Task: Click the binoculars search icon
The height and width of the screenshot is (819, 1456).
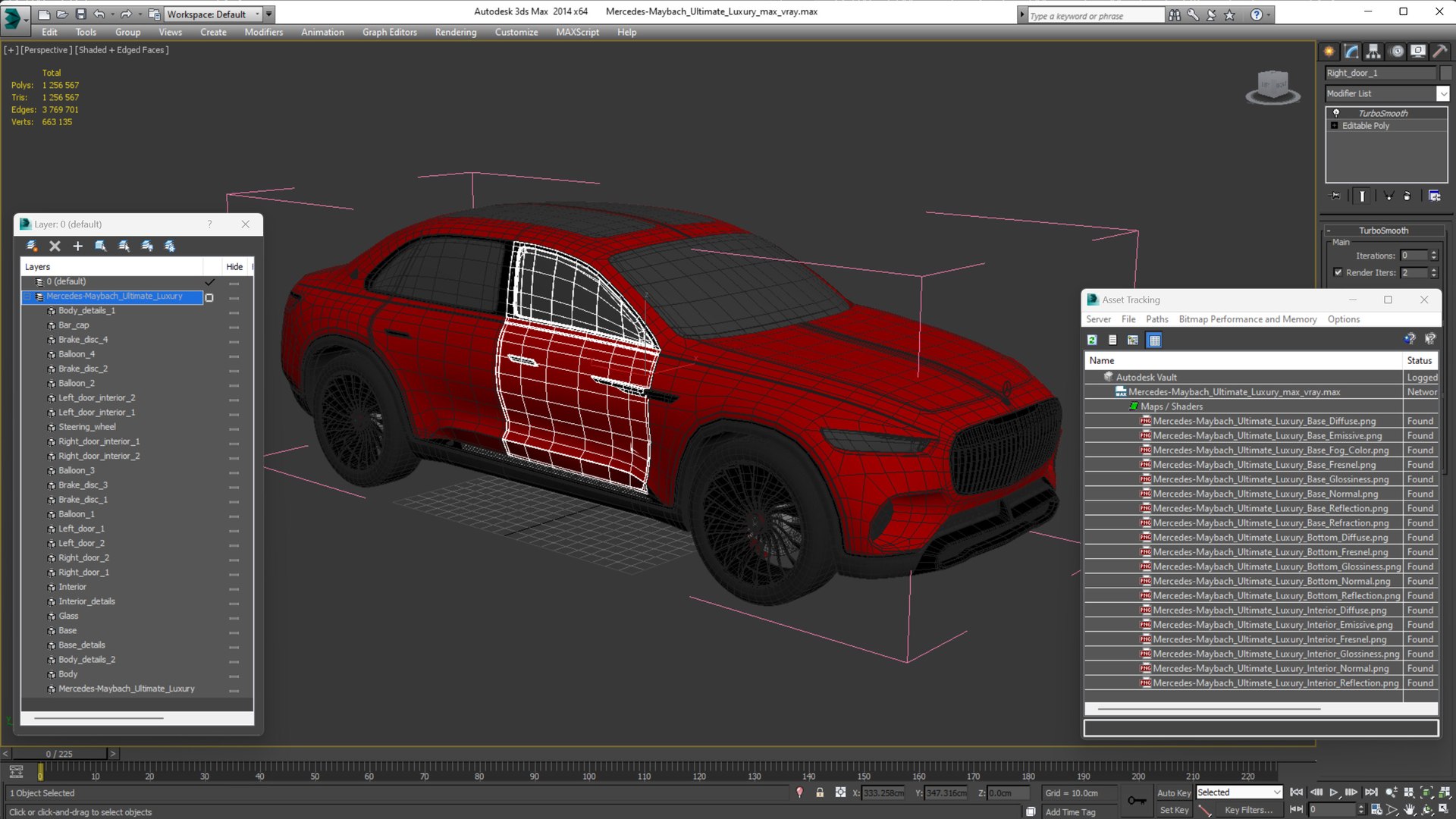Action: (1174, 14)
